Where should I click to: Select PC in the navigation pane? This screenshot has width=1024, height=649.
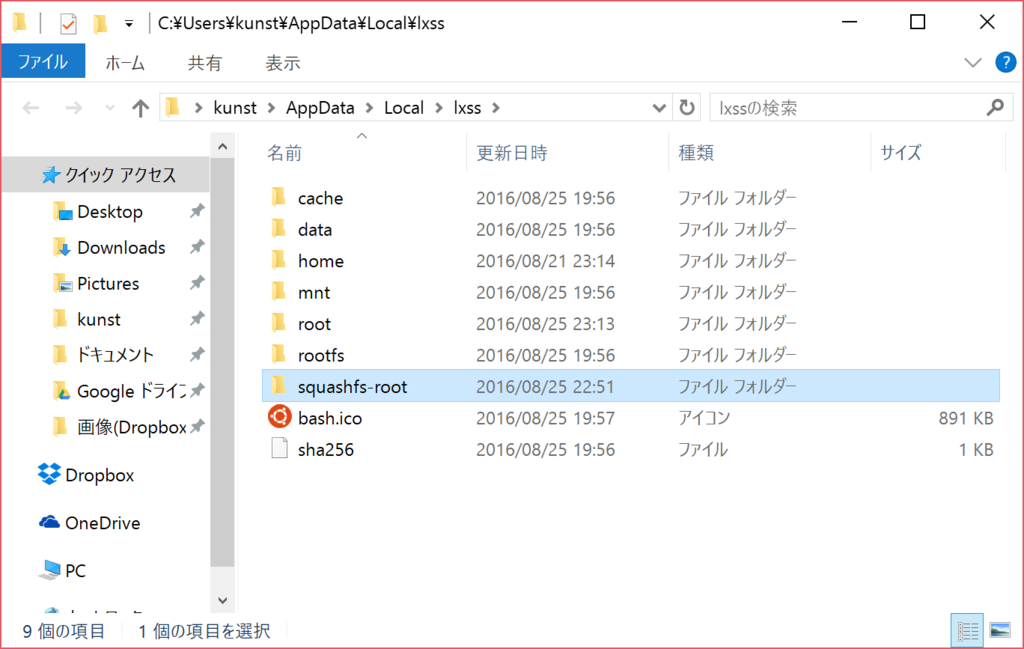pos(62,570)
